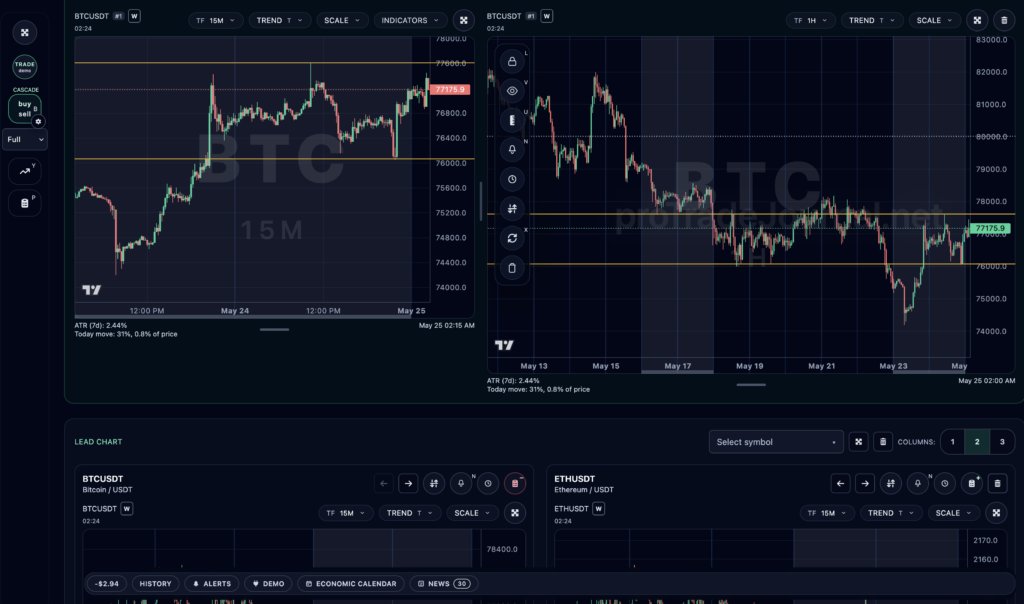Click the add-to-list plus icon on the ETHUSDT card
This screenshot has height=604, width=1024.
[x=972, y=484]
